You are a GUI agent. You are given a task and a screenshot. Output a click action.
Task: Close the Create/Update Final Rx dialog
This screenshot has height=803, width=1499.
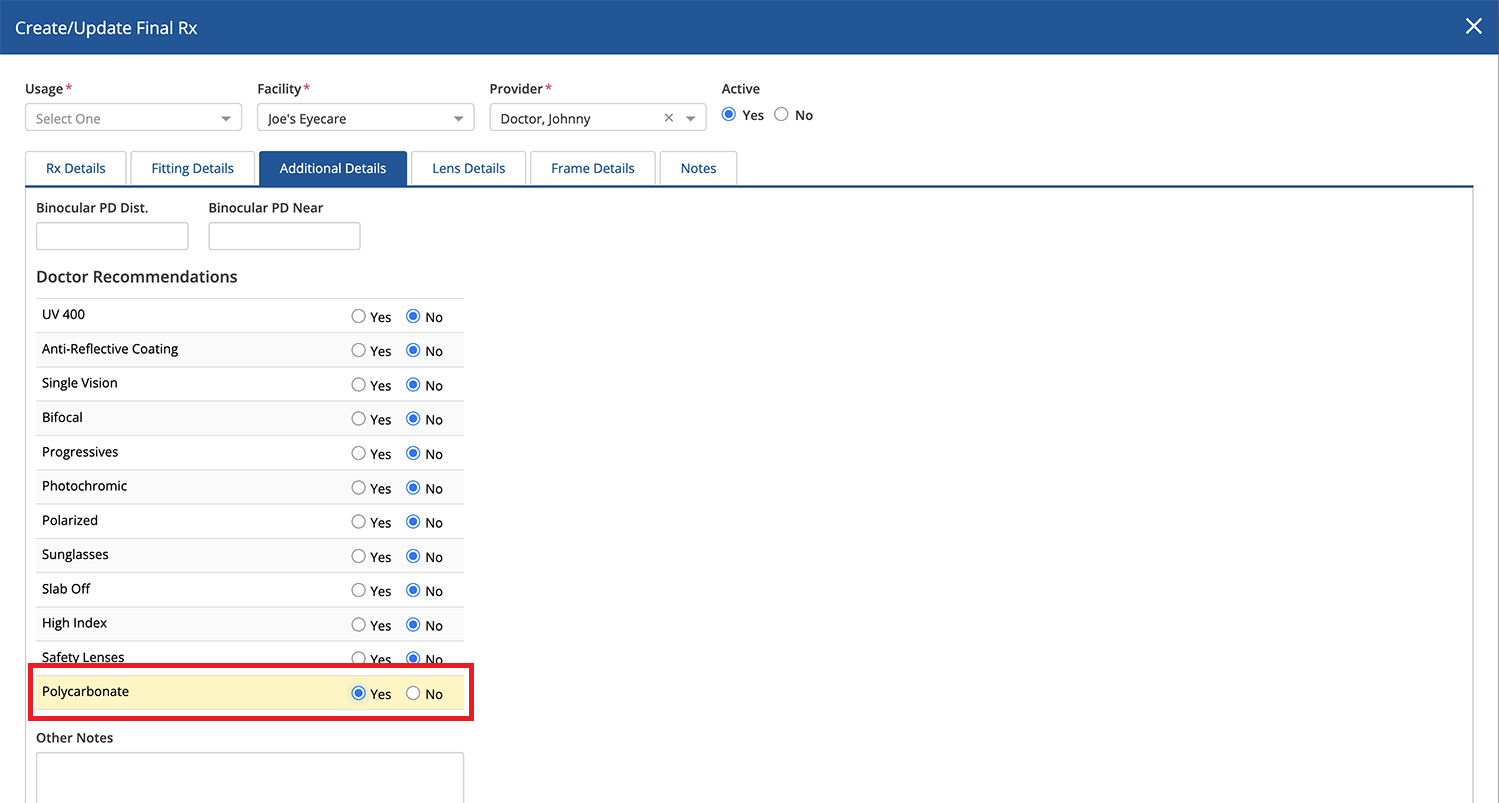(x=1473, y=27)
